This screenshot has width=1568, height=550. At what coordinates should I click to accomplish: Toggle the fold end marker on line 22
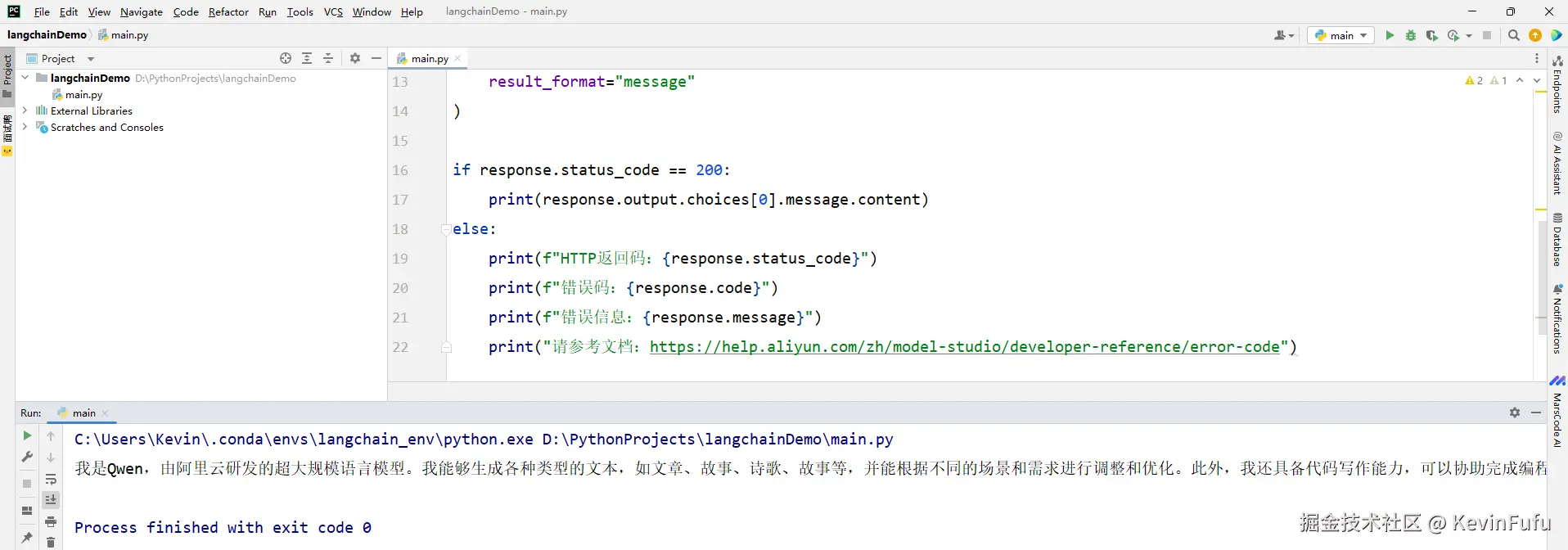coord(446,347)
